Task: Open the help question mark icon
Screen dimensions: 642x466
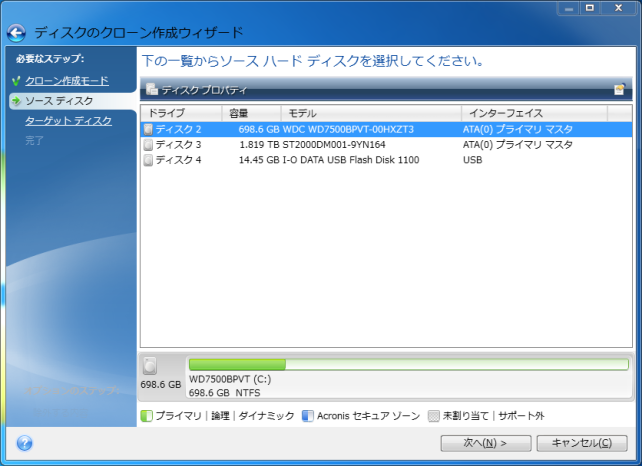Action: pyautogui.click(x=25, y=443)
